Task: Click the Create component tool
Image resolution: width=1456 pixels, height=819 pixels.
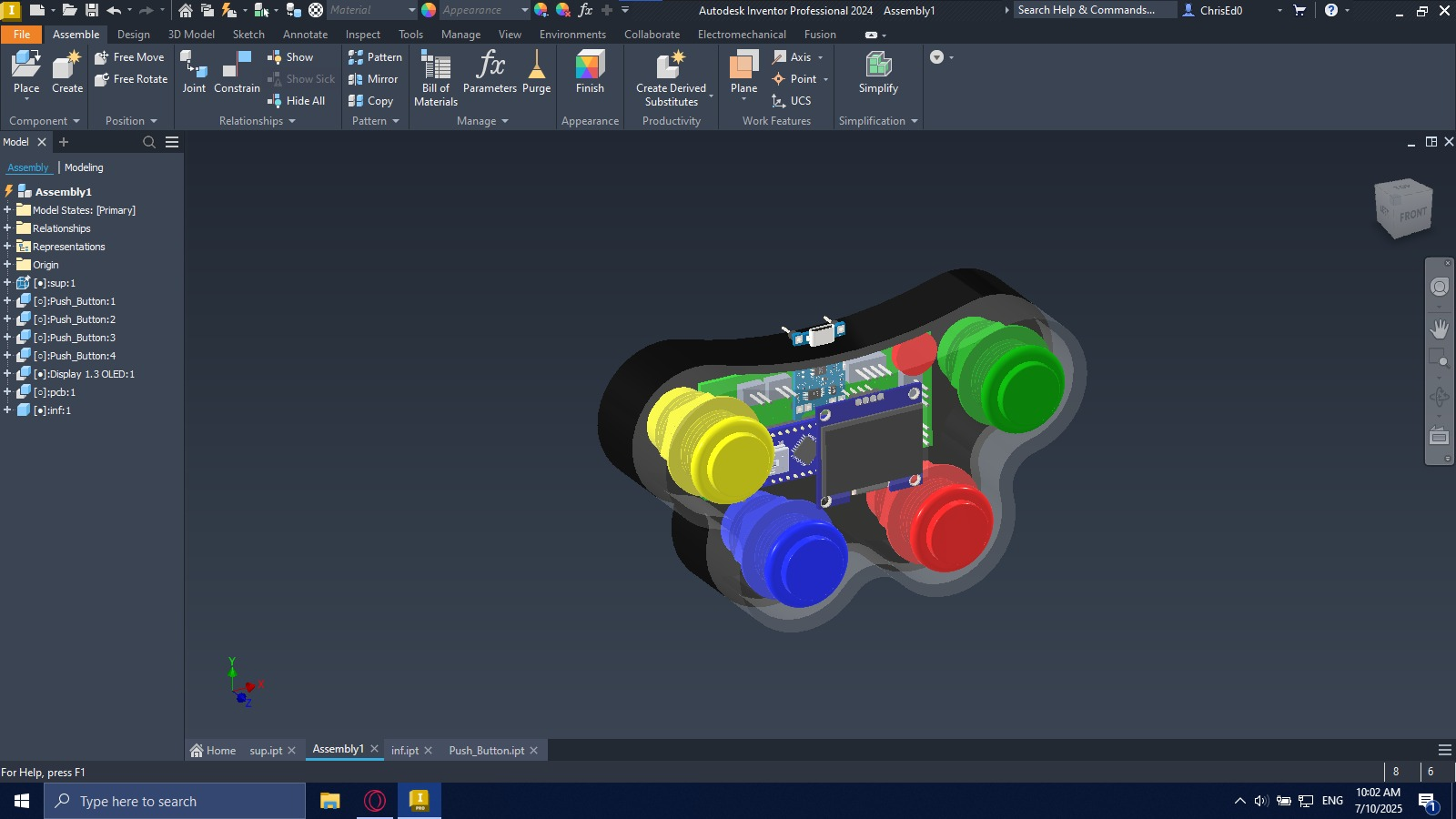Action: pos(67,73)
